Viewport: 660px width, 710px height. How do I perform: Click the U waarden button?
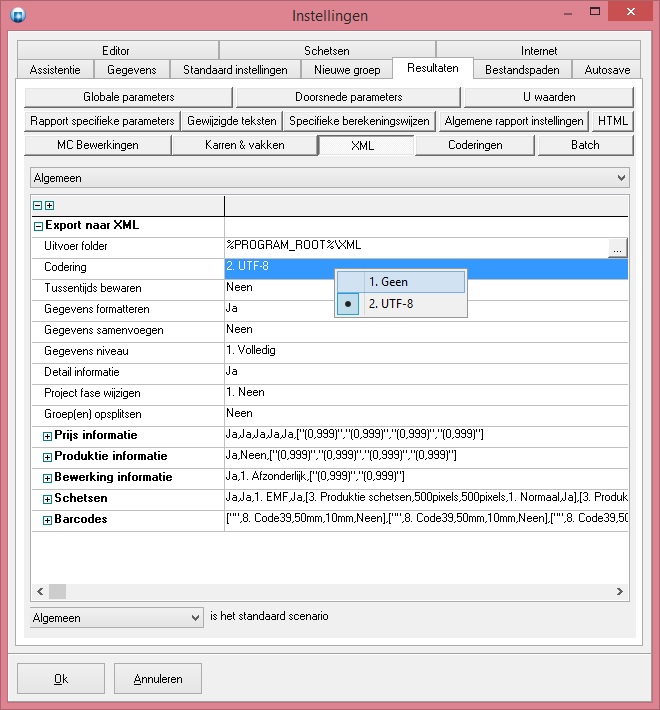click(x=549, y=97)
